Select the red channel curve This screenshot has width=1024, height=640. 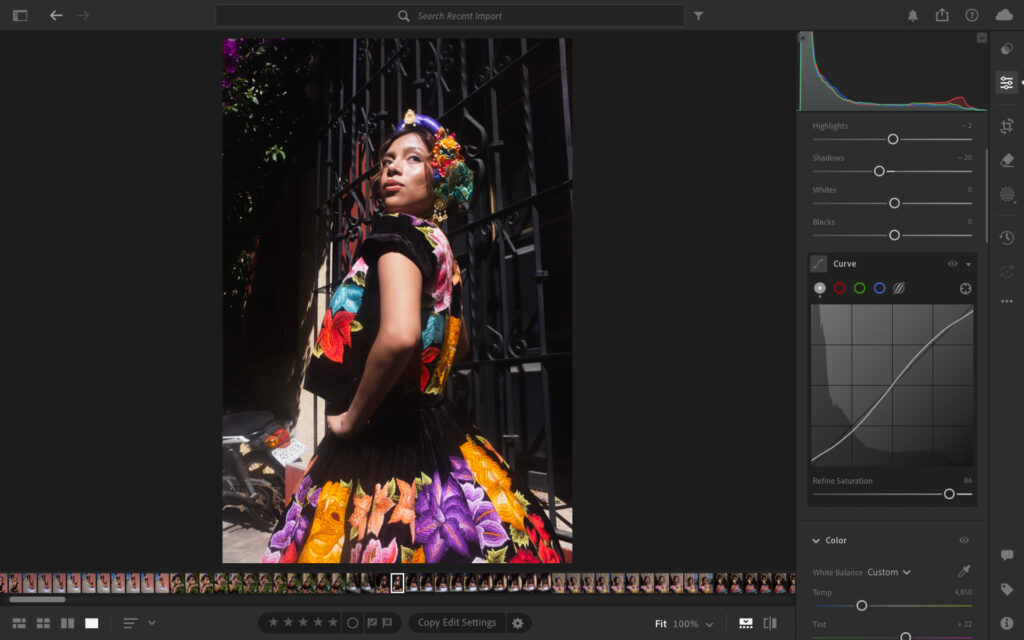tap(840, 288)
